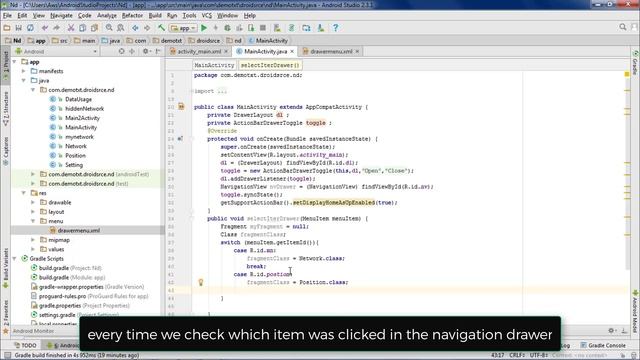Switch to activity_main.xml editor tab
640x360 pixels.
point(199,51)
